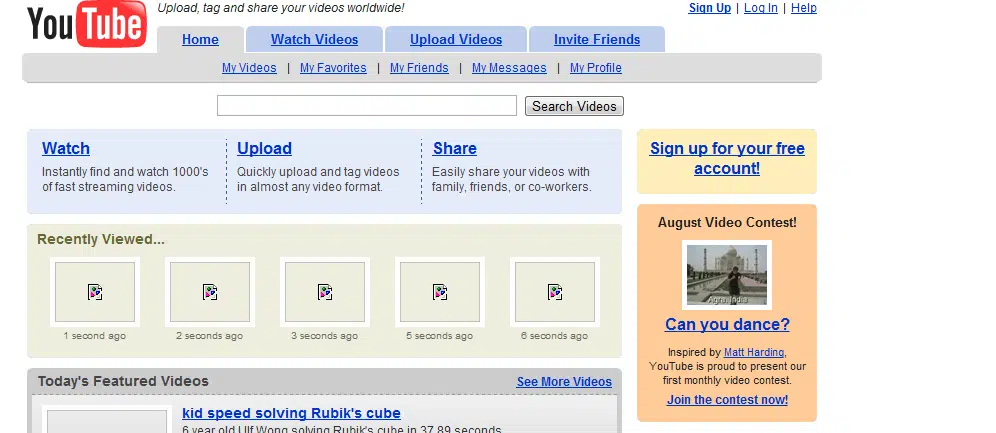The image size is (996, 433).
Task: Click the Agra India contest thumbnail
Action: click(x=727, y=275)
